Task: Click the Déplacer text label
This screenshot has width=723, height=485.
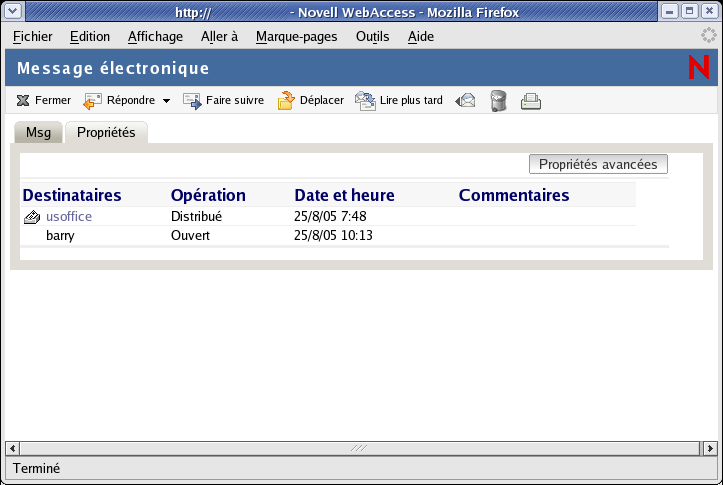Action: coord(322,100)
